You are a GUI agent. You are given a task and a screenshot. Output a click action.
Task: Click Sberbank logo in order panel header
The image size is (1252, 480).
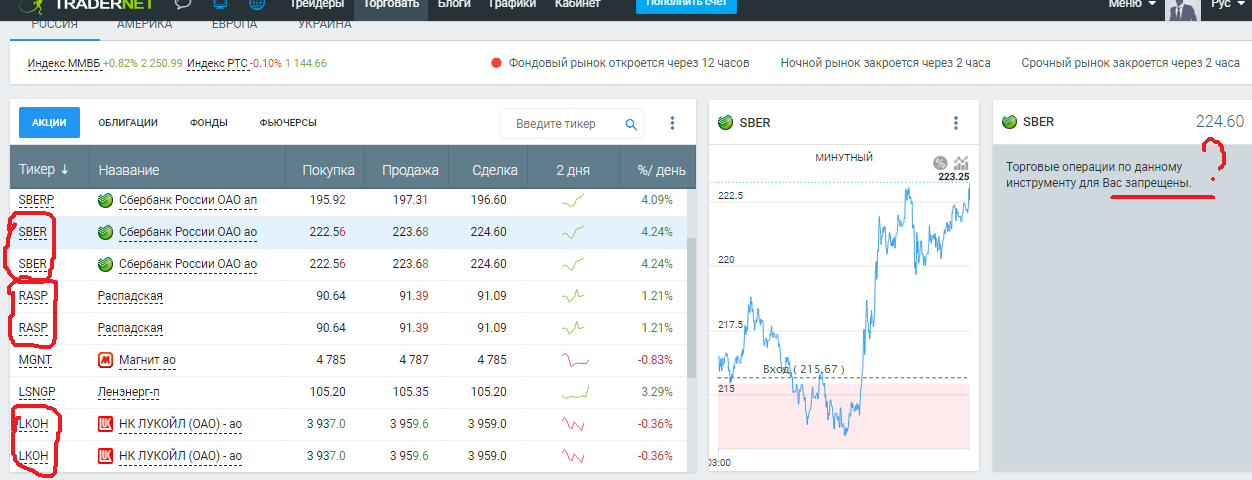1010,122
